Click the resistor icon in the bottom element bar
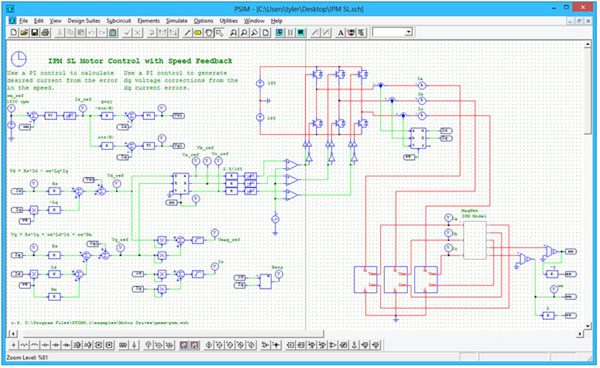The height and width of the screenshot is (368, 600). 24,345
